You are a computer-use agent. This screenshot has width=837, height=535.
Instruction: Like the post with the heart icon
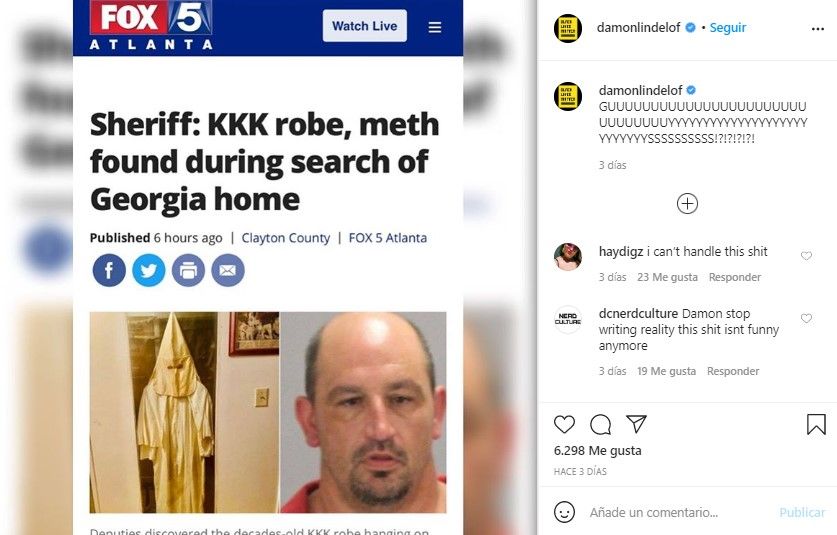[564, 424]
